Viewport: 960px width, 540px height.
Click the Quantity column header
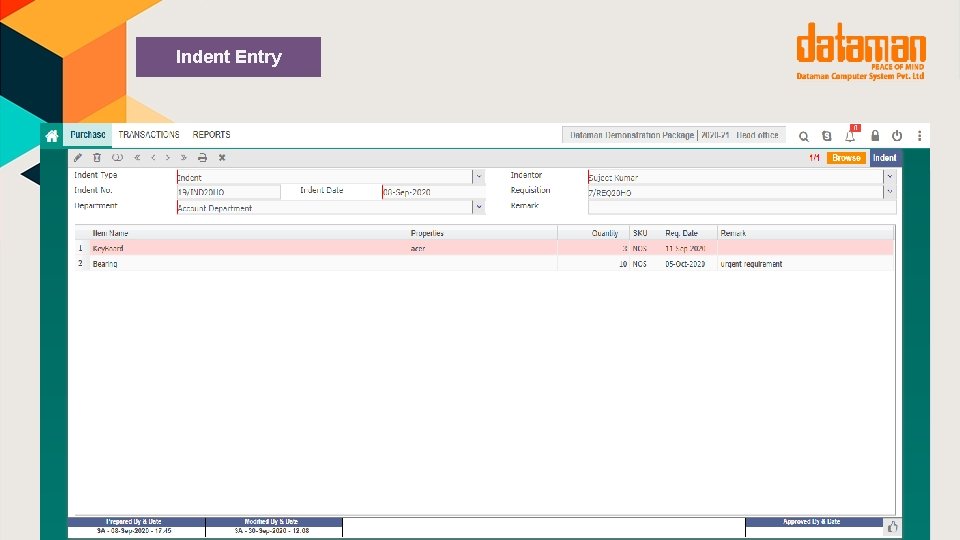point(605,233)
